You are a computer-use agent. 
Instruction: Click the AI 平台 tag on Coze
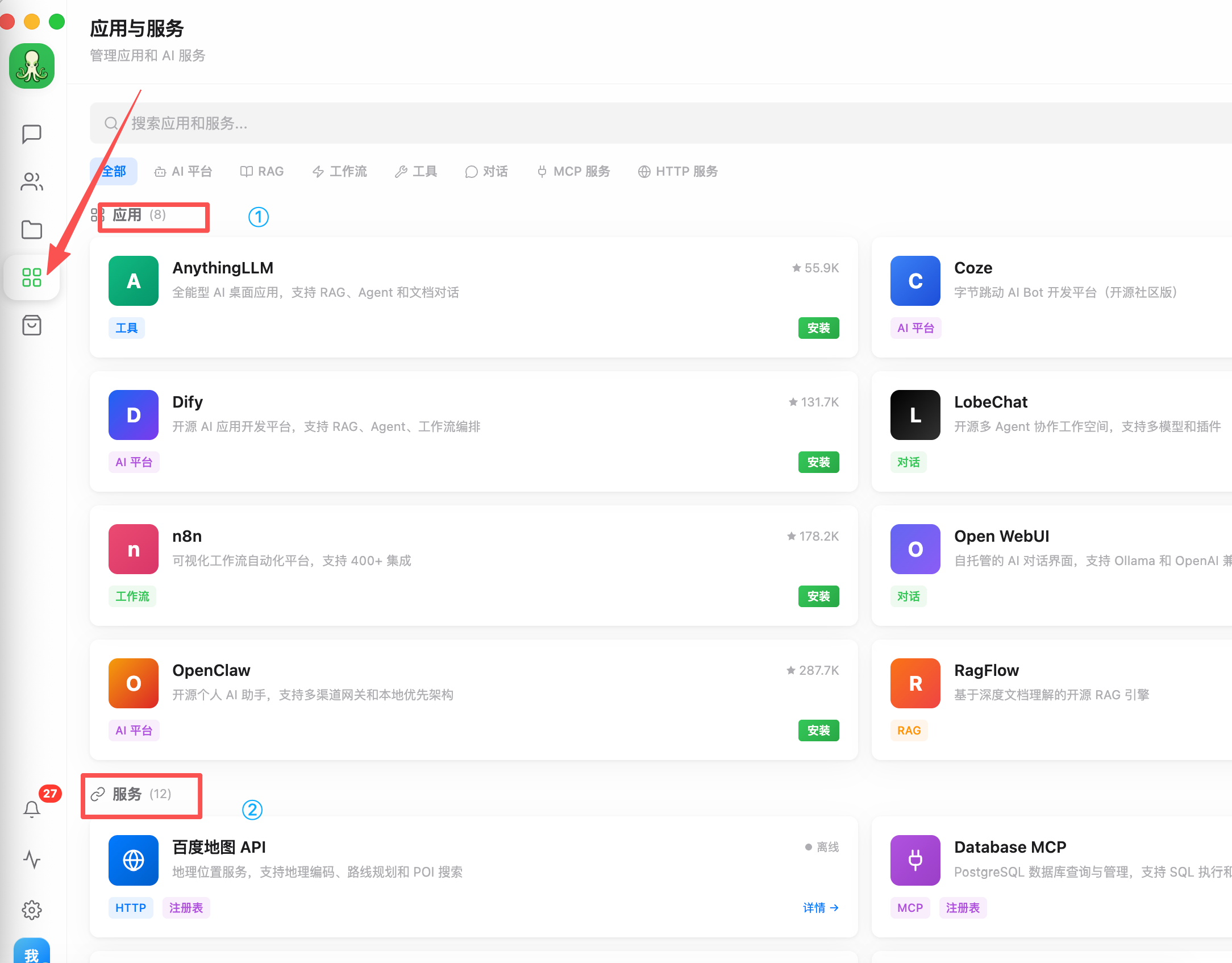(916, 328)
